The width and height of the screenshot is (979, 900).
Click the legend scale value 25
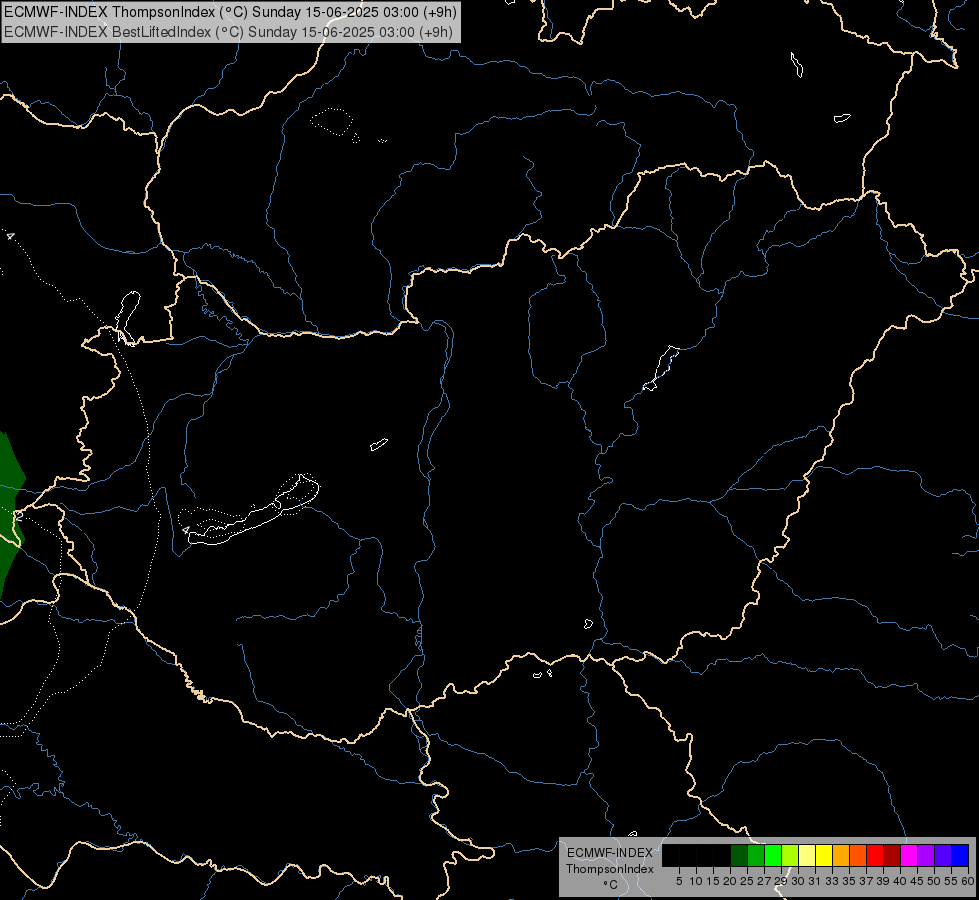[747, 881]
